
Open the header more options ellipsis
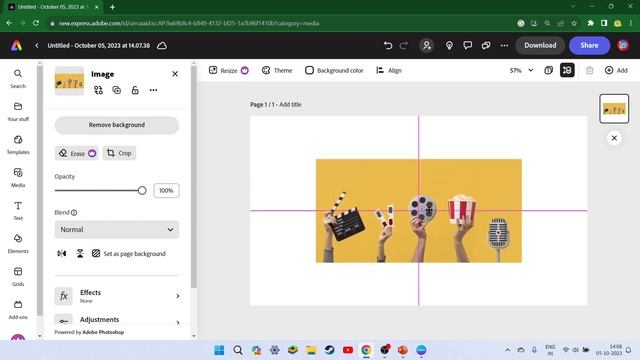504,45
